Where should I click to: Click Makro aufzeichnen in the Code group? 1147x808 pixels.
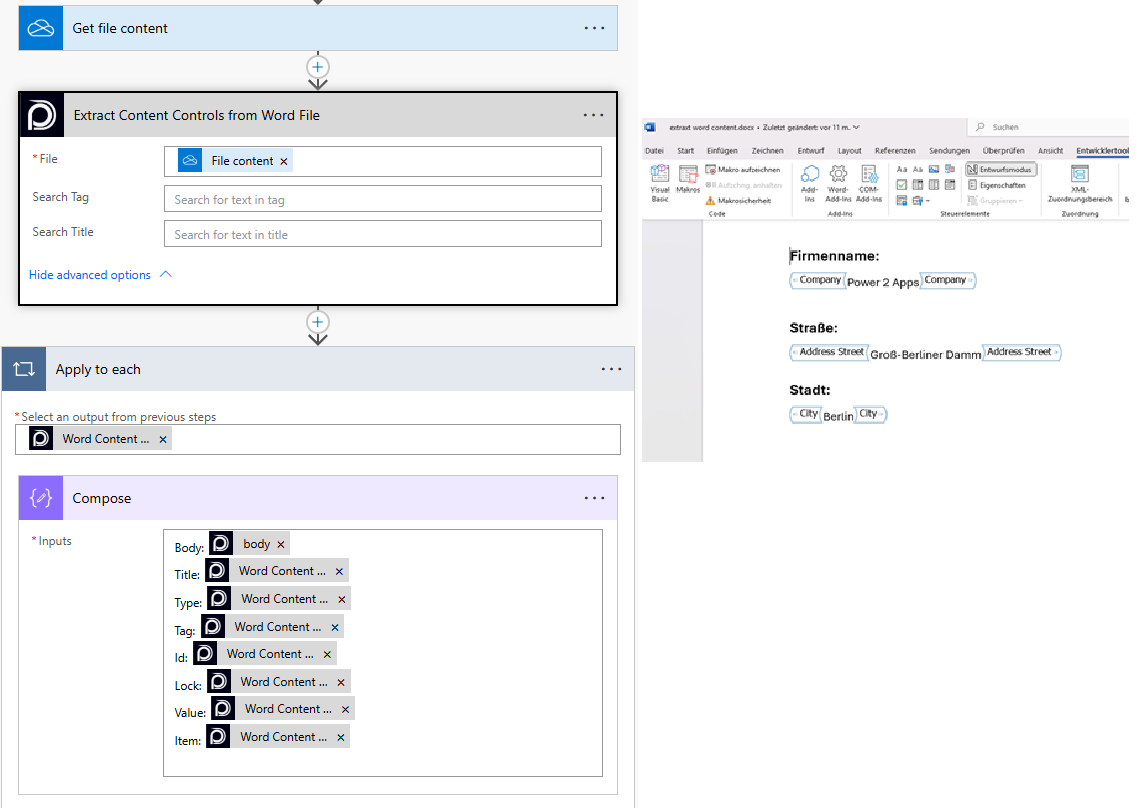tap(742, 170)
